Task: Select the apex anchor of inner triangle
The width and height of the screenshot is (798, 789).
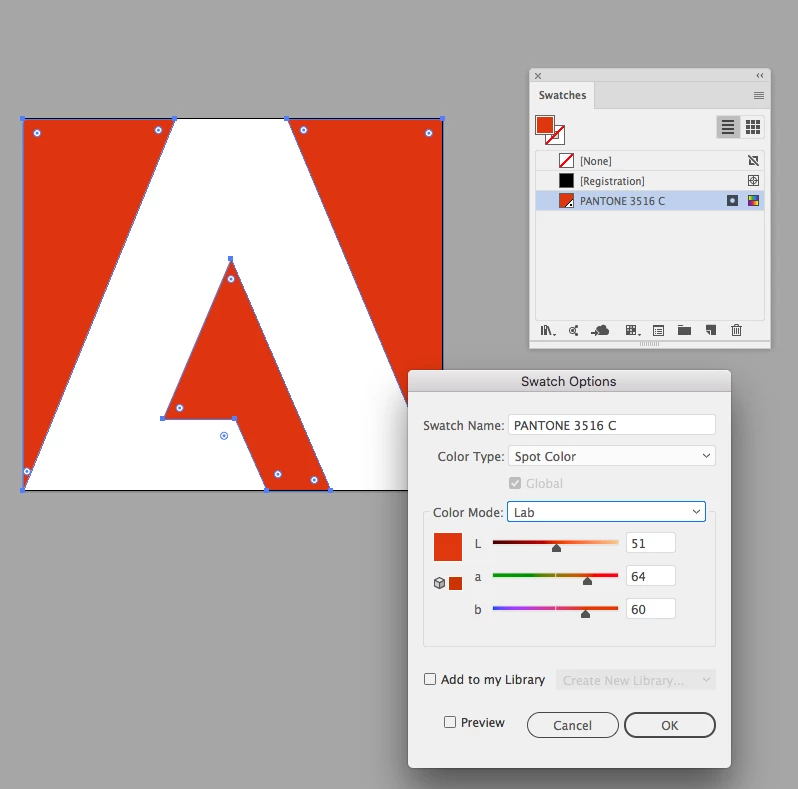Action: 231,259
